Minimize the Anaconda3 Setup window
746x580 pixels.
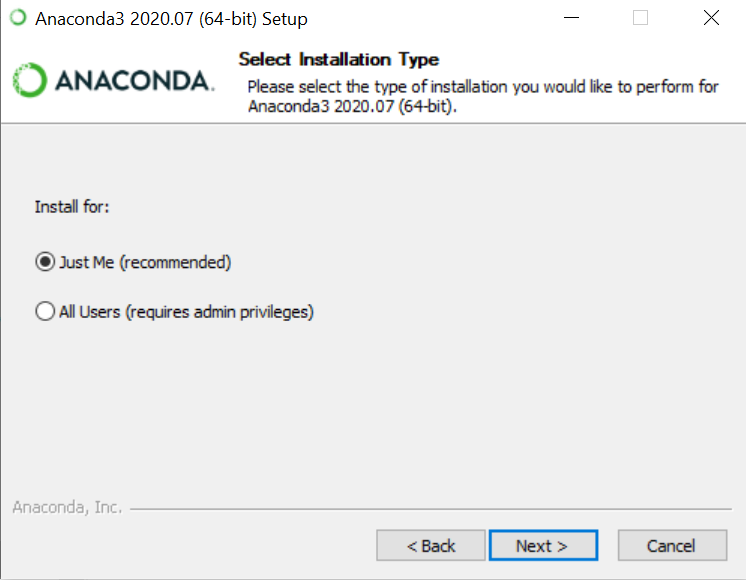pyautogui.click(x=571, y=18)
